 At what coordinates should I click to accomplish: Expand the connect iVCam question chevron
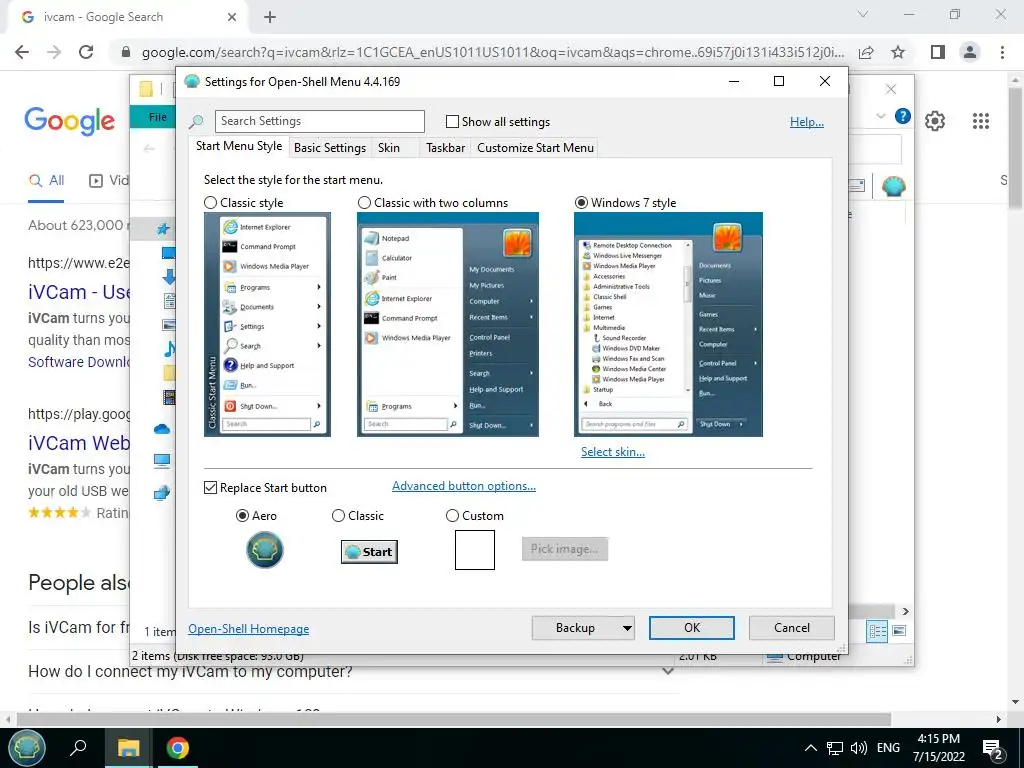coord(667,671)
